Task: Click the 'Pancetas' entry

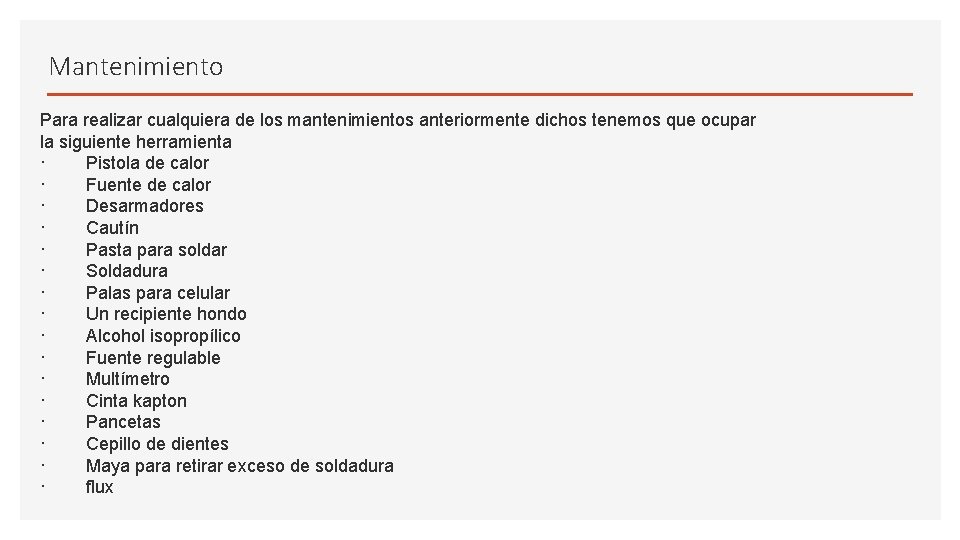Action: tap(123, 422)
